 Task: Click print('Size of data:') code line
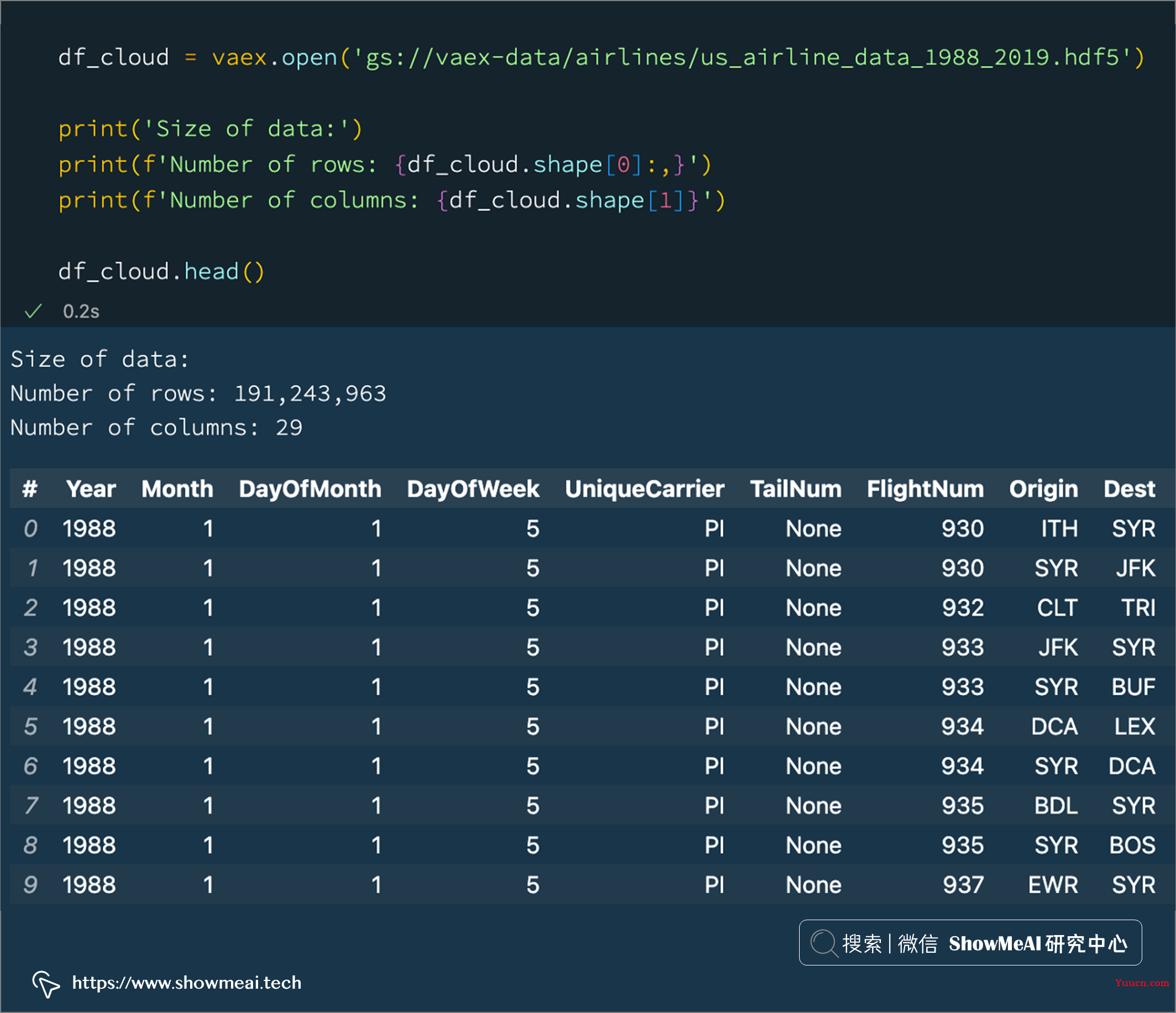[211, 129]
